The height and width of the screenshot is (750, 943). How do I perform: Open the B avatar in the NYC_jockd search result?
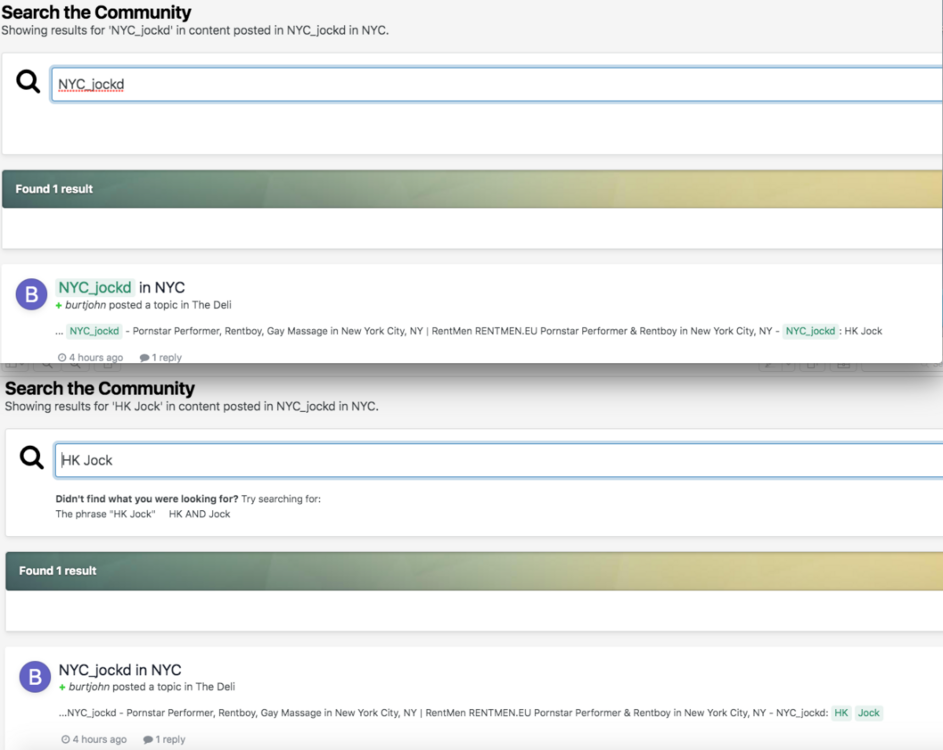click(32, 295)
